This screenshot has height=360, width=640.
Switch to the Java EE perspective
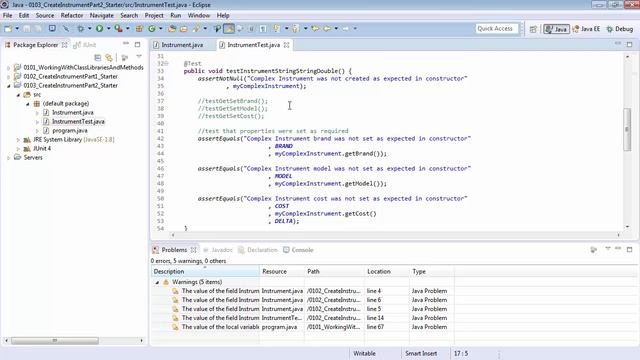[x=586, y=29]
